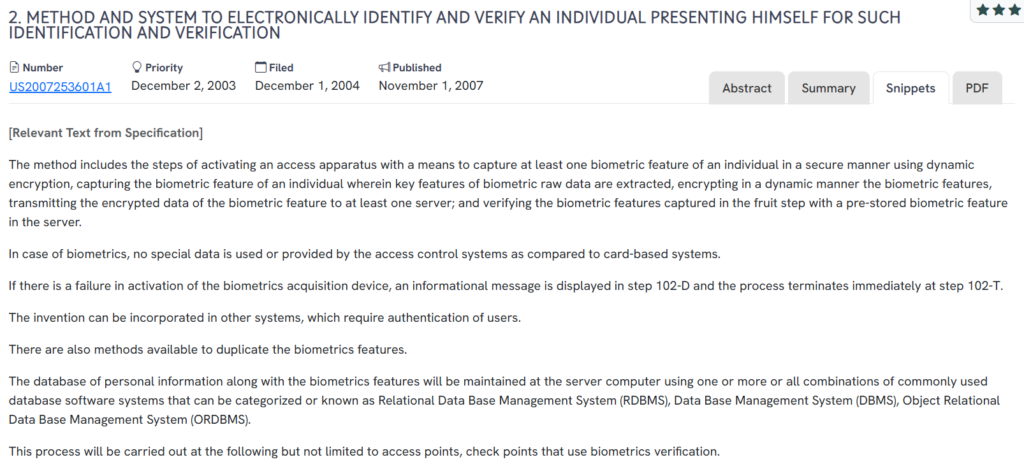Click the published date November 1, 2007
1024x476 pixels.
(x=430, y=86)
